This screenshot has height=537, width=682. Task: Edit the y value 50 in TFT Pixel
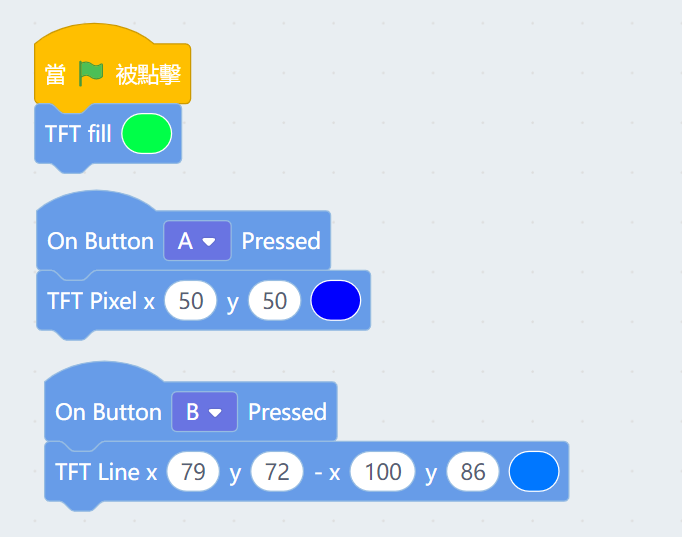[274, 301]
